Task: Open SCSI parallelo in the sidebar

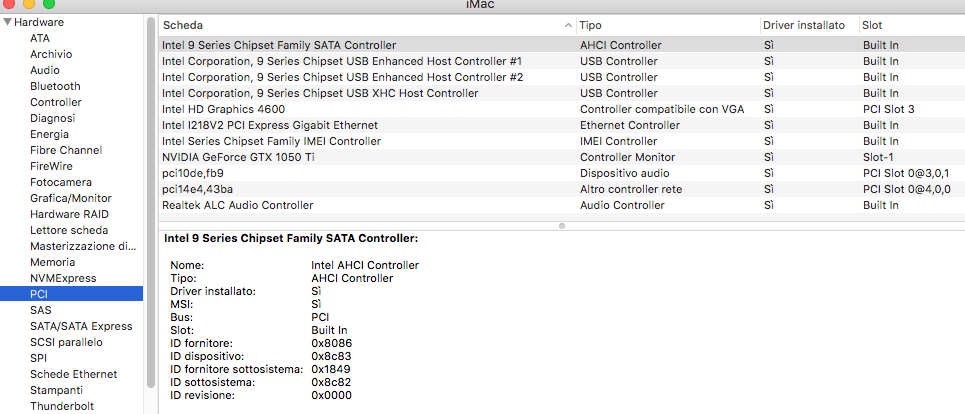Action: tap(66, 342)
